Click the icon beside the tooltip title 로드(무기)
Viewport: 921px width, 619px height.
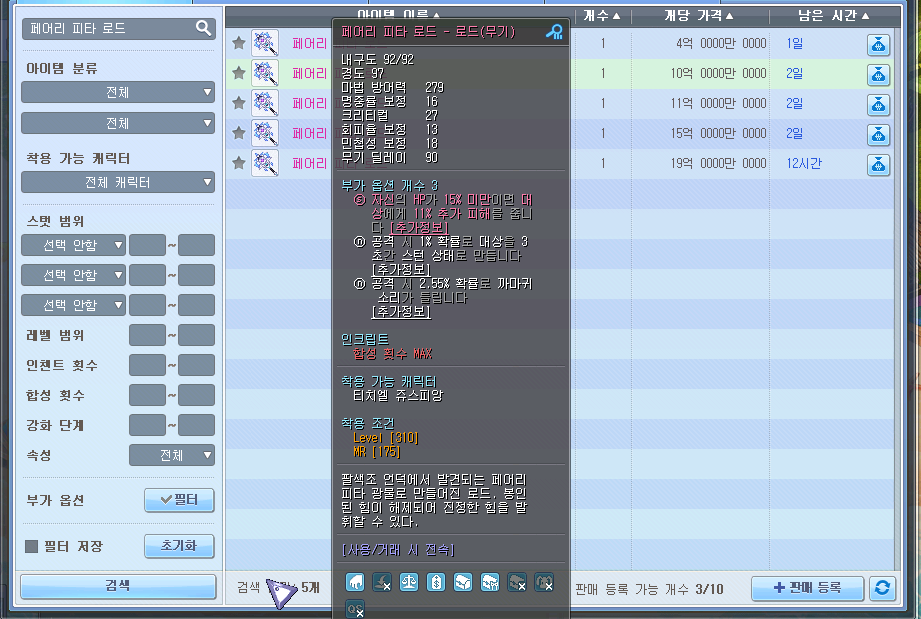click(x=554, y=31)
